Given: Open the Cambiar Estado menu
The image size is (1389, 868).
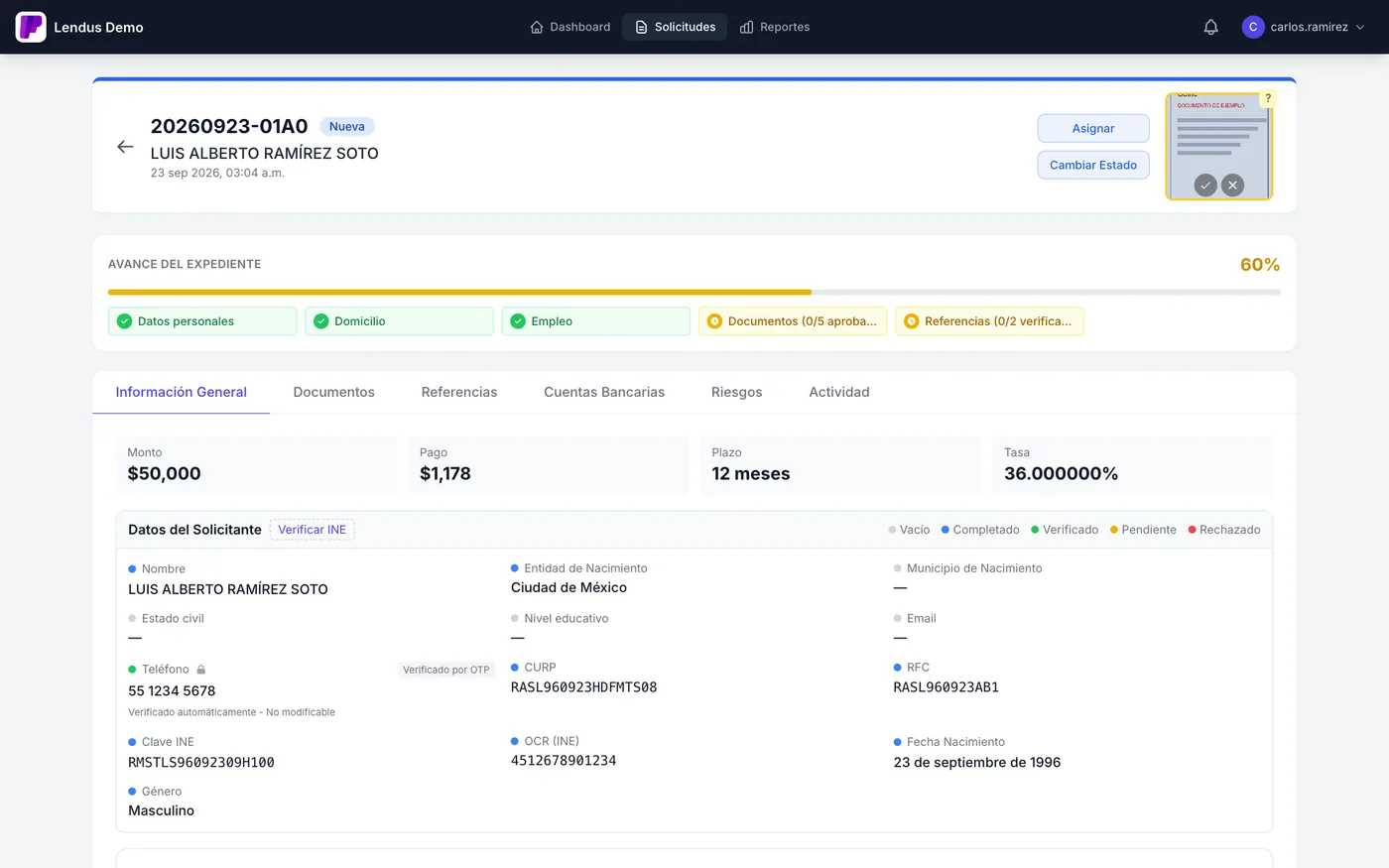Looking at the screenshot, I should (x=1093, y=165).
